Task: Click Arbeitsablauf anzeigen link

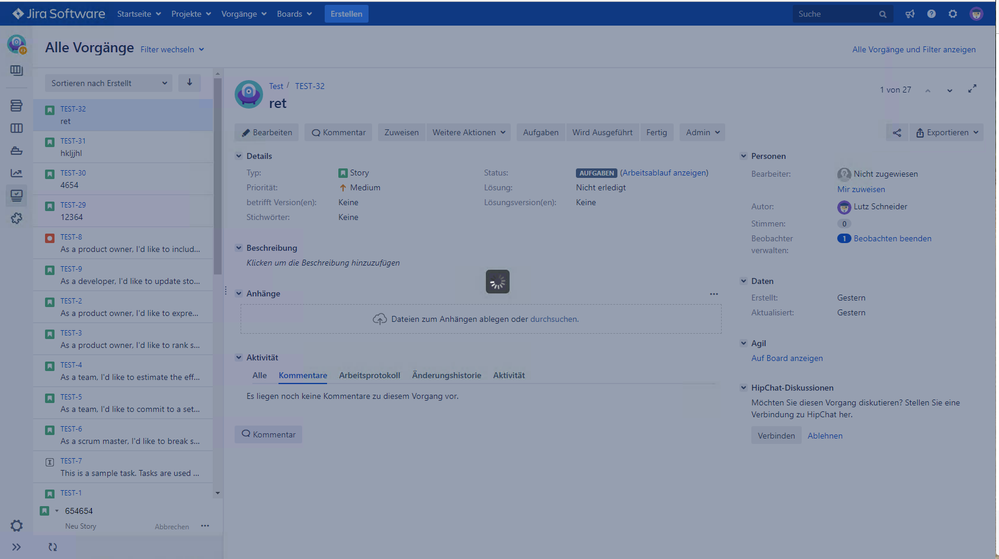Action: pyautogui.click(x=664, y=173)
